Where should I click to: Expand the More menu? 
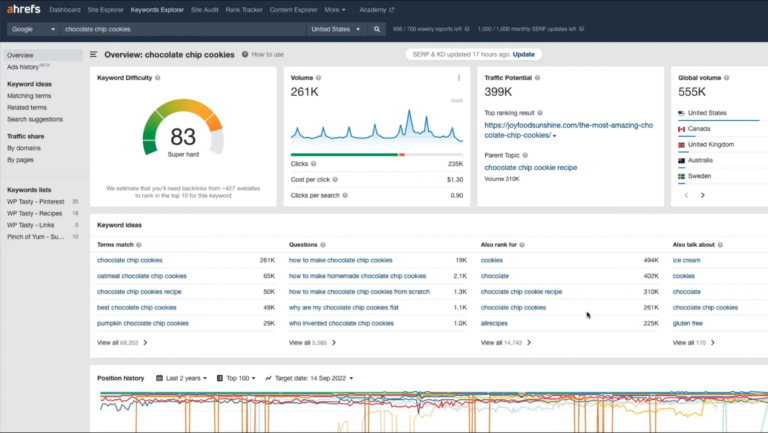pos(335,10)
